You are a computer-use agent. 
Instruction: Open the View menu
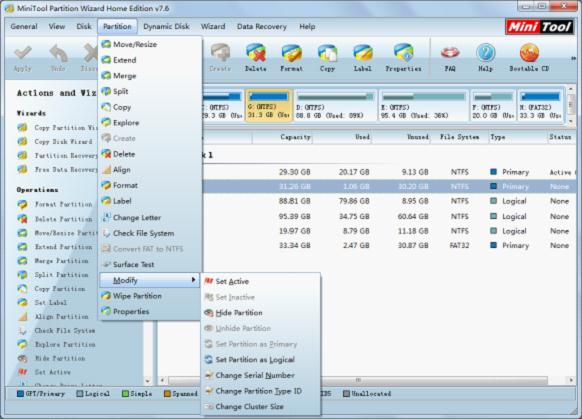(x=57, y=27)
